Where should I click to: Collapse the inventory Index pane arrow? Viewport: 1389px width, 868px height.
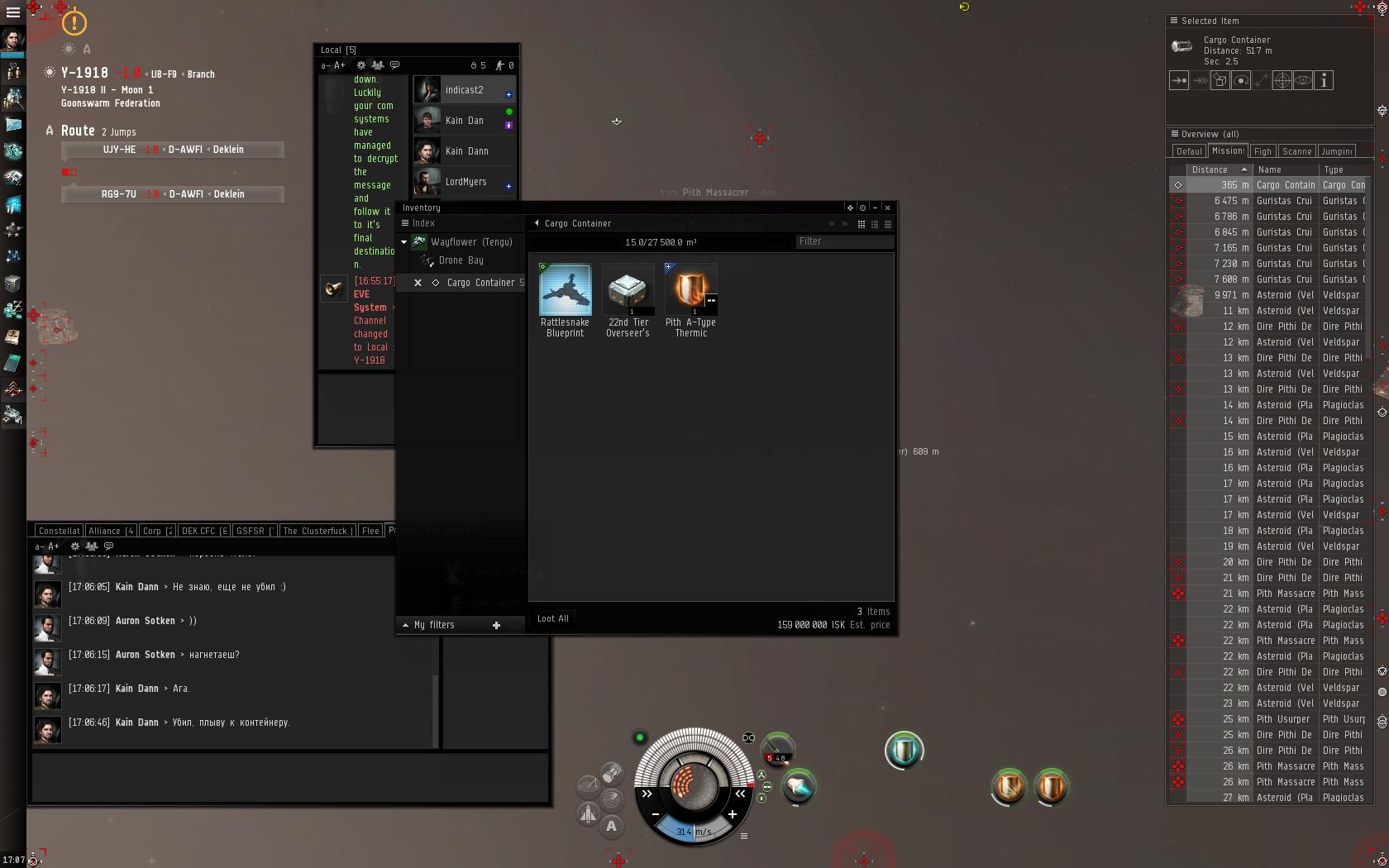coord(537,223)
